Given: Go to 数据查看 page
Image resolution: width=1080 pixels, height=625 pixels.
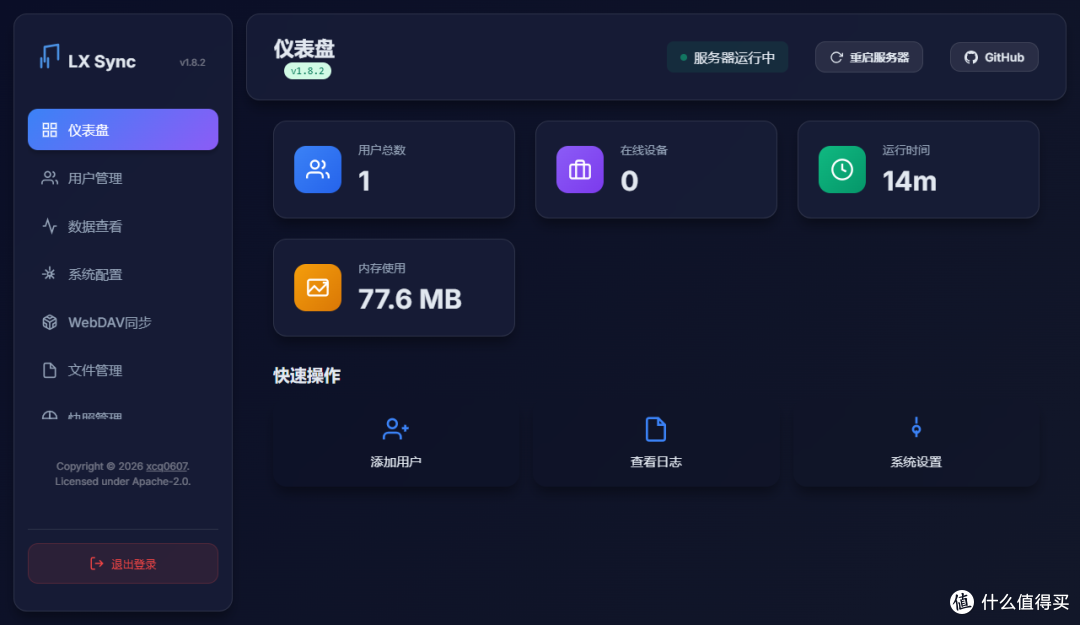Looking at the screenshot, I should coord(123,226).
